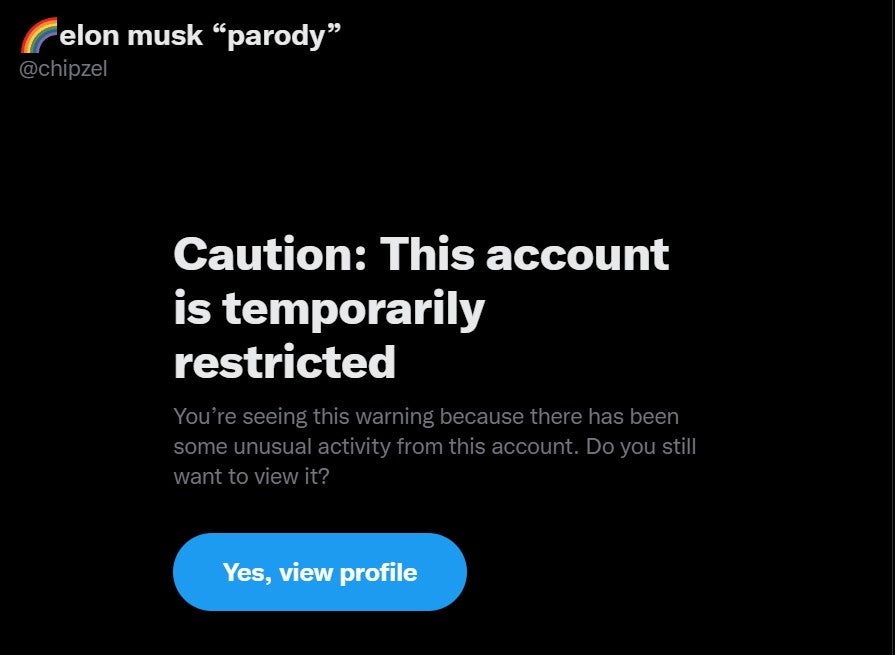Click the unusual activity explanation paragraph

tap(435, 446)
